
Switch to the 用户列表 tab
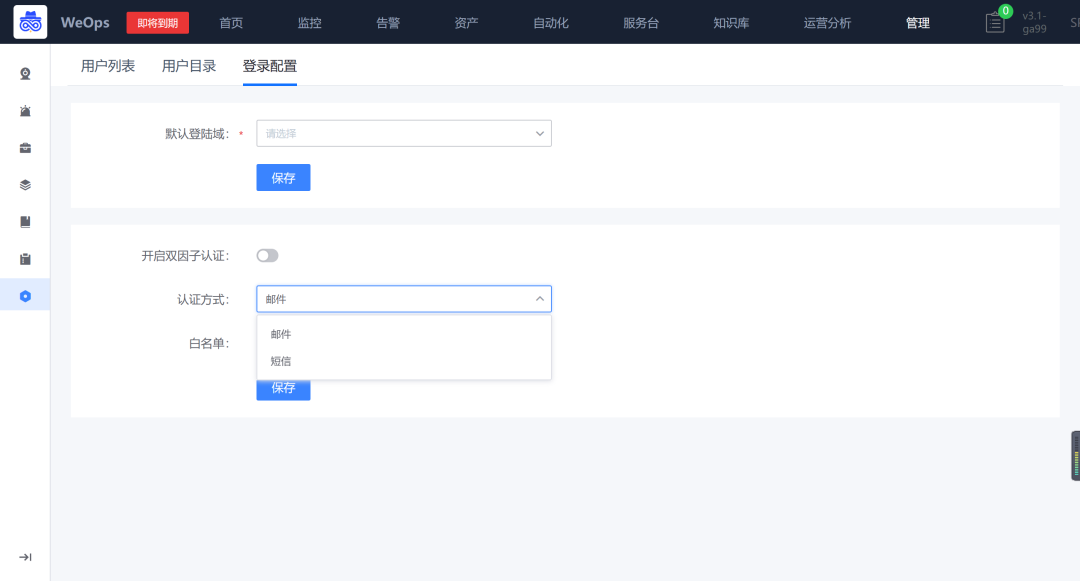tap(108, 64)
